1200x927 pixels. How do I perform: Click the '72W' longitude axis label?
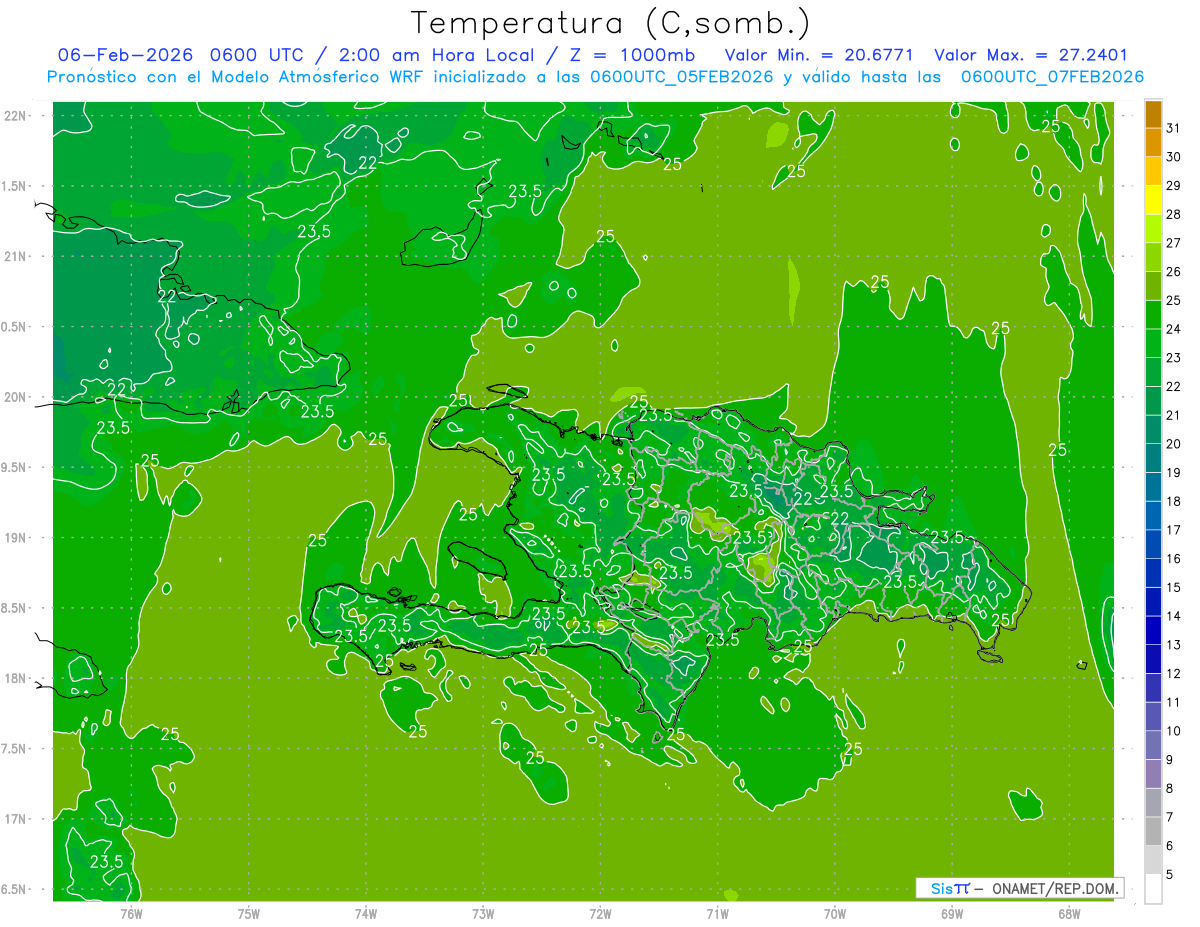point(601,913)
